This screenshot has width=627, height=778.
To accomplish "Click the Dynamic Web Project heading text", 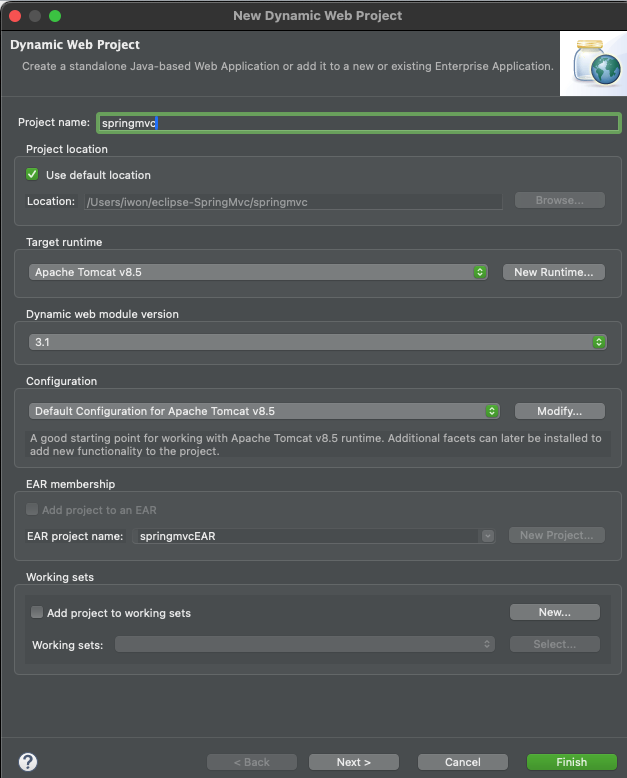I will pos(75,45).
